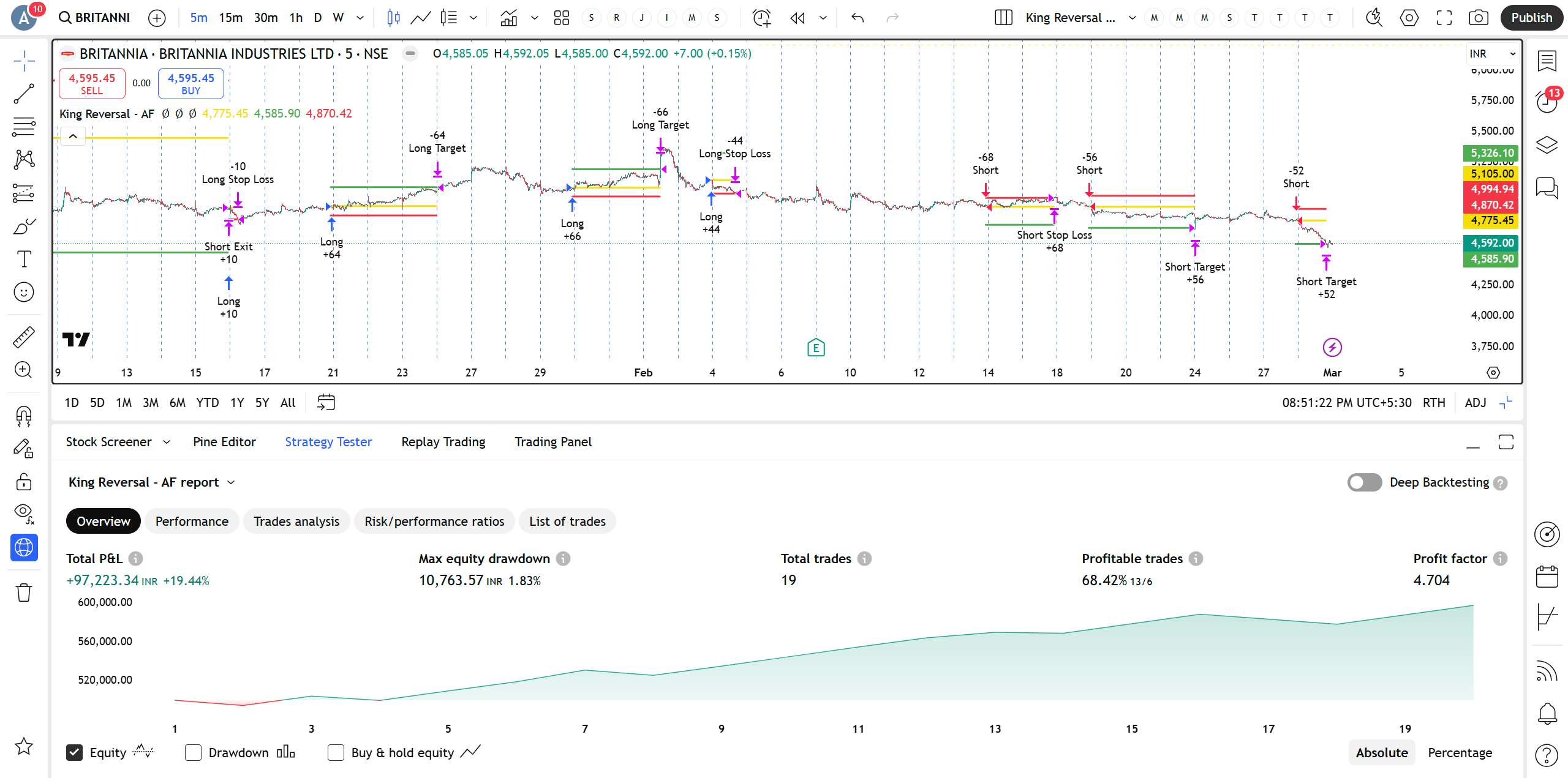1568x778 pixels.
Task: Open the List of trades tab
Action: coord(567,522)
